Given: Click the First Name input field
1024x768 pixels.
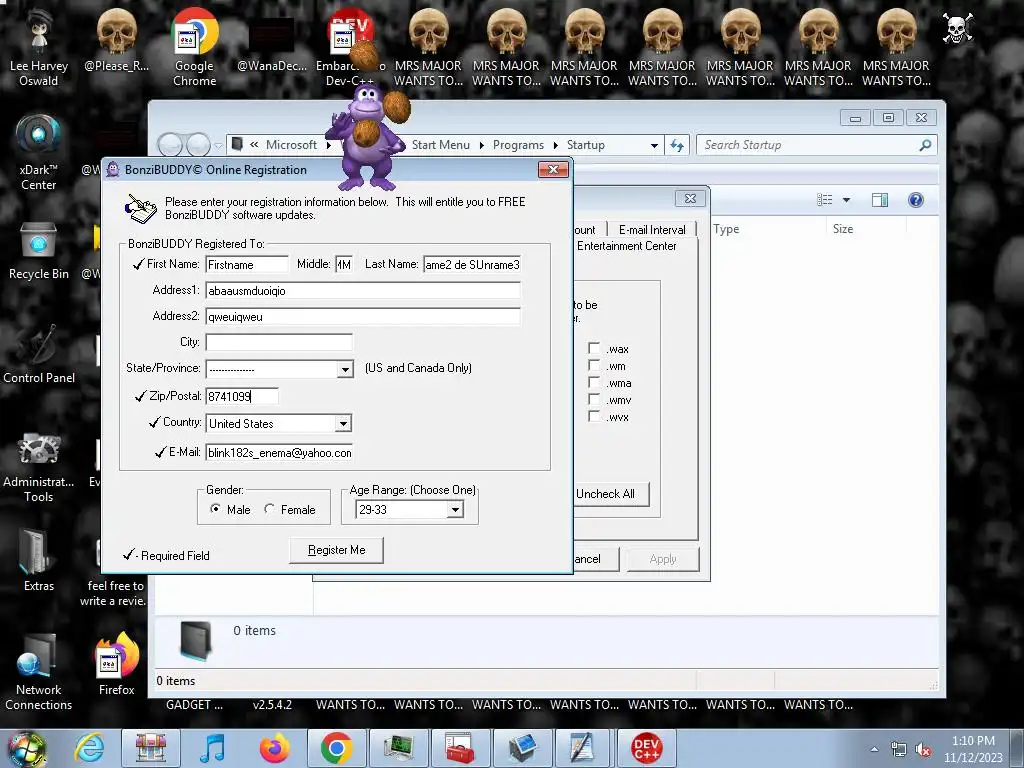Looking at the screenshot, I should pos(247,264).
